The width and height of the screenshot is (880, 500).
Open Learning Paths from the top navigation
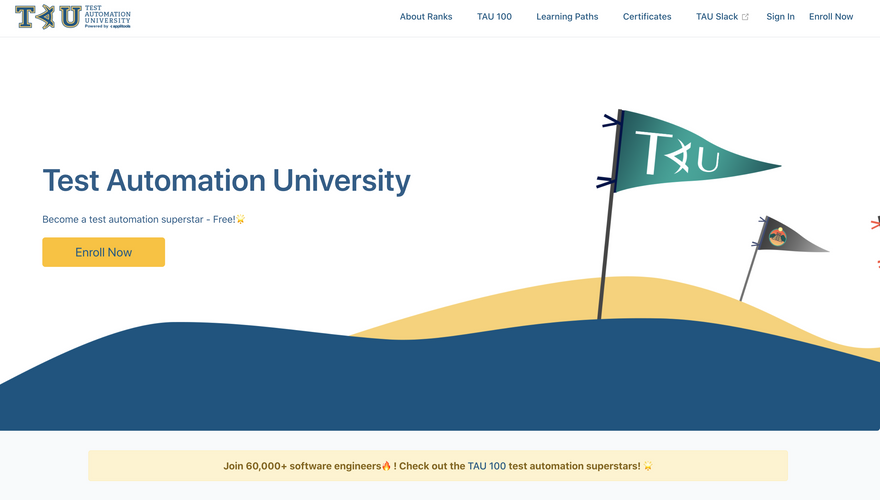tap(567, 17)
